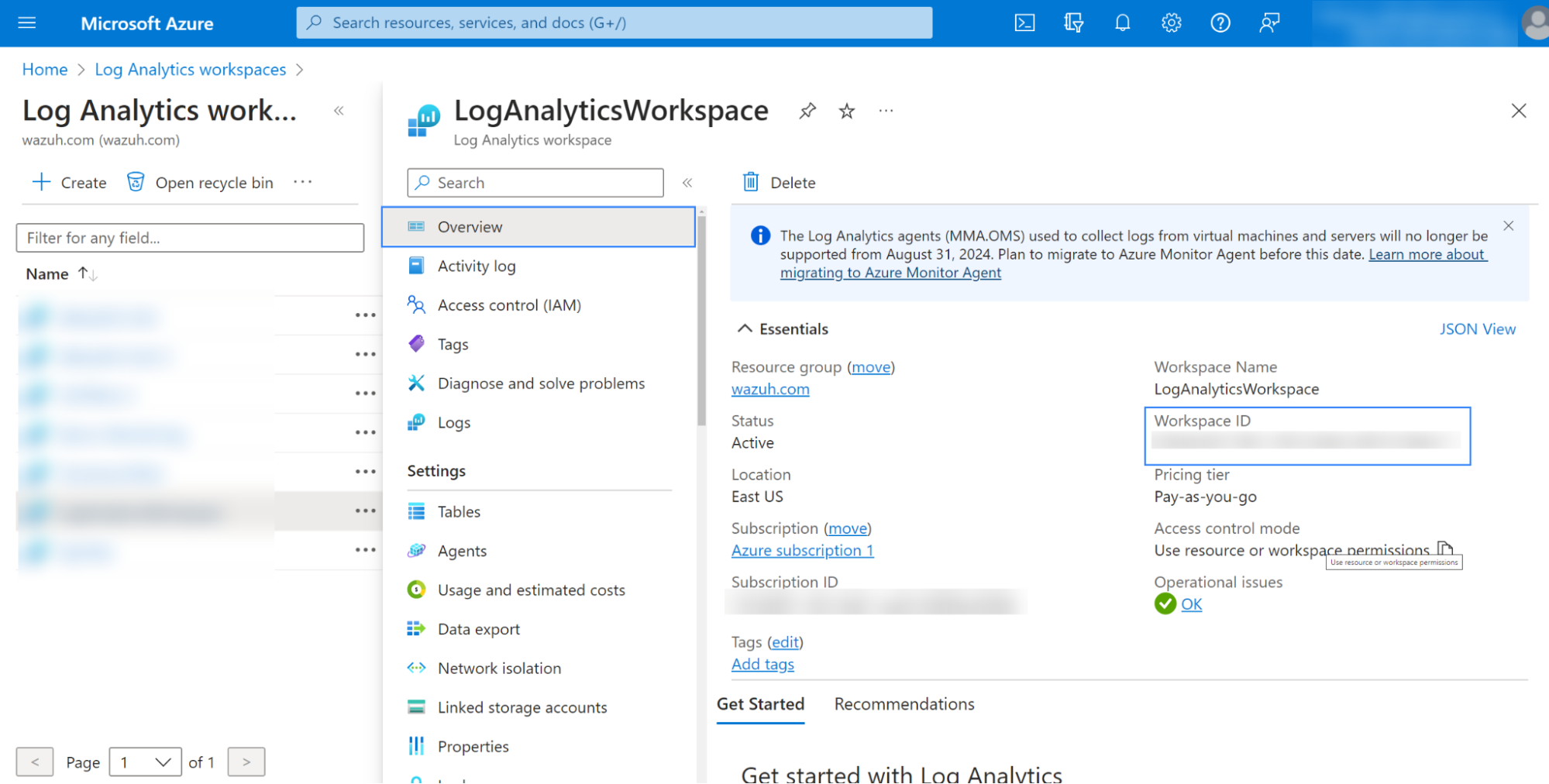1549x784 pixels.
Task: Open the JSON View link
Action: click(x=1477, y=329)
